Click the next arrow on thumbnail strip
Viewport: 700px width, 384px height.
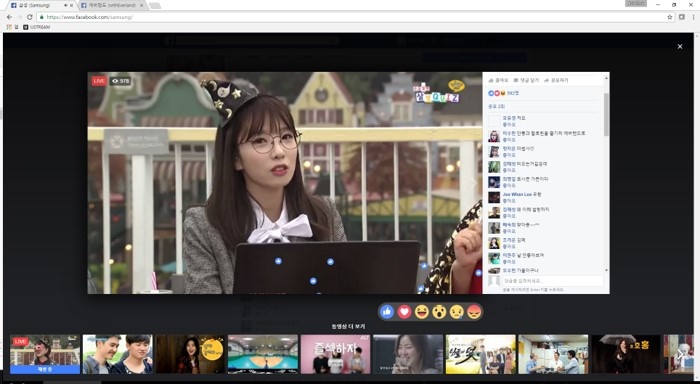pos(681,354)
